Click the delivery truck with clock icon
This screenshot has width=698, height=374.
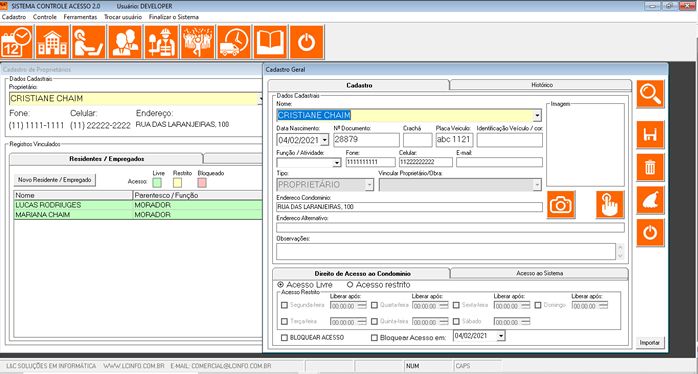pos(234,42)
